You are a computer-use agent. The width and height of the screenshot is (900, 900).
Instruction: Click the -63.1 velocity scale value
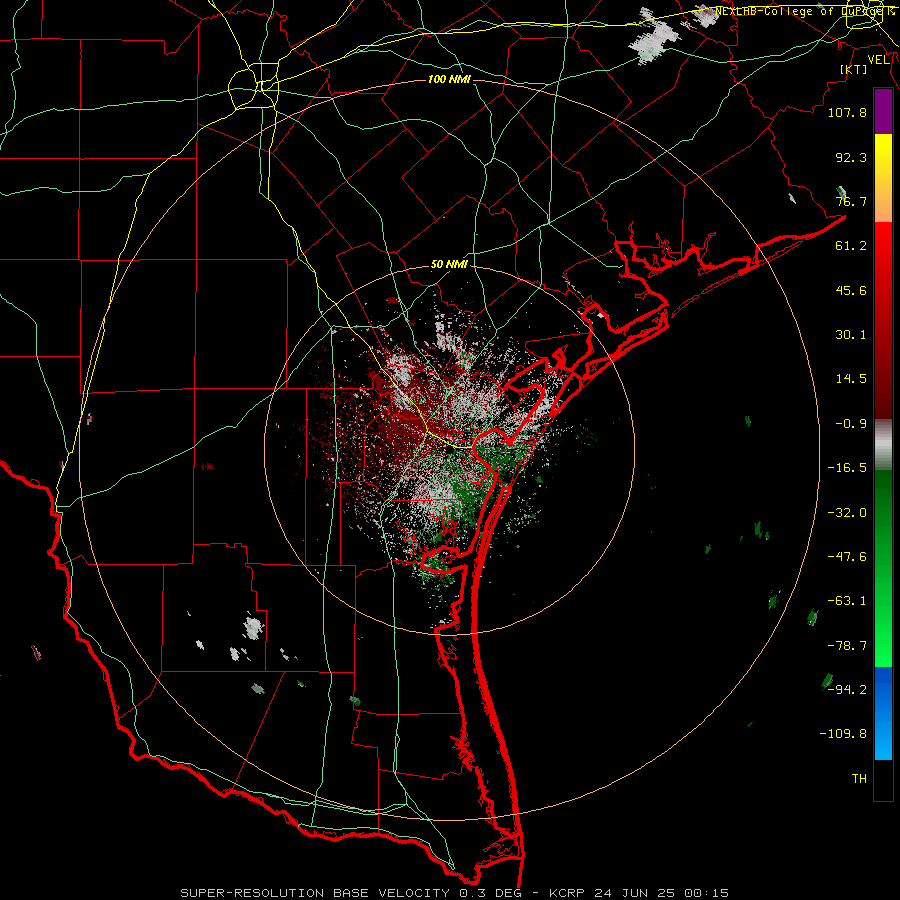pos(847,601)
